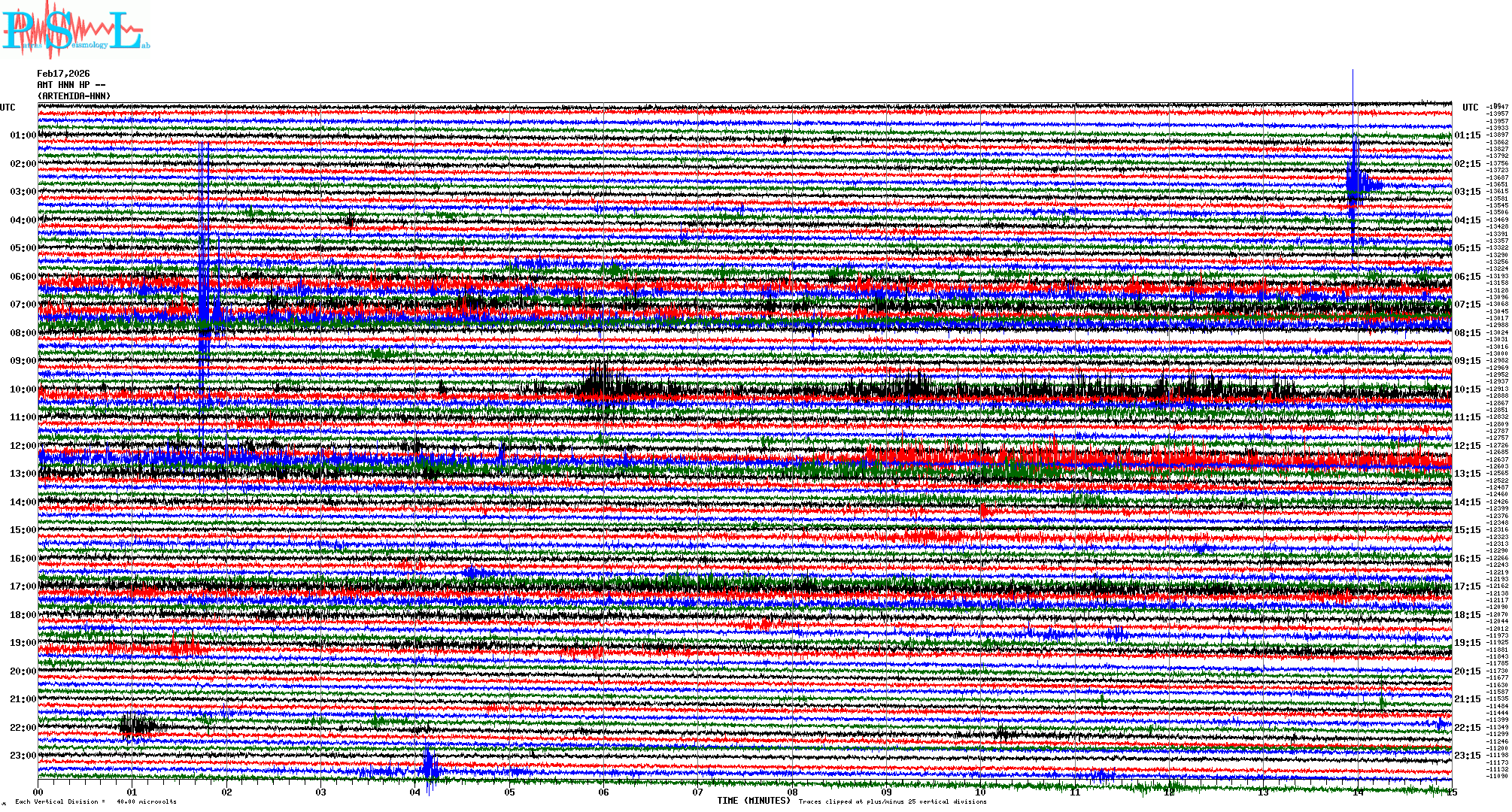Click the 12:15 label on right axis
The width and height of the screenshot is (1512, 812).
(1467, 446)
